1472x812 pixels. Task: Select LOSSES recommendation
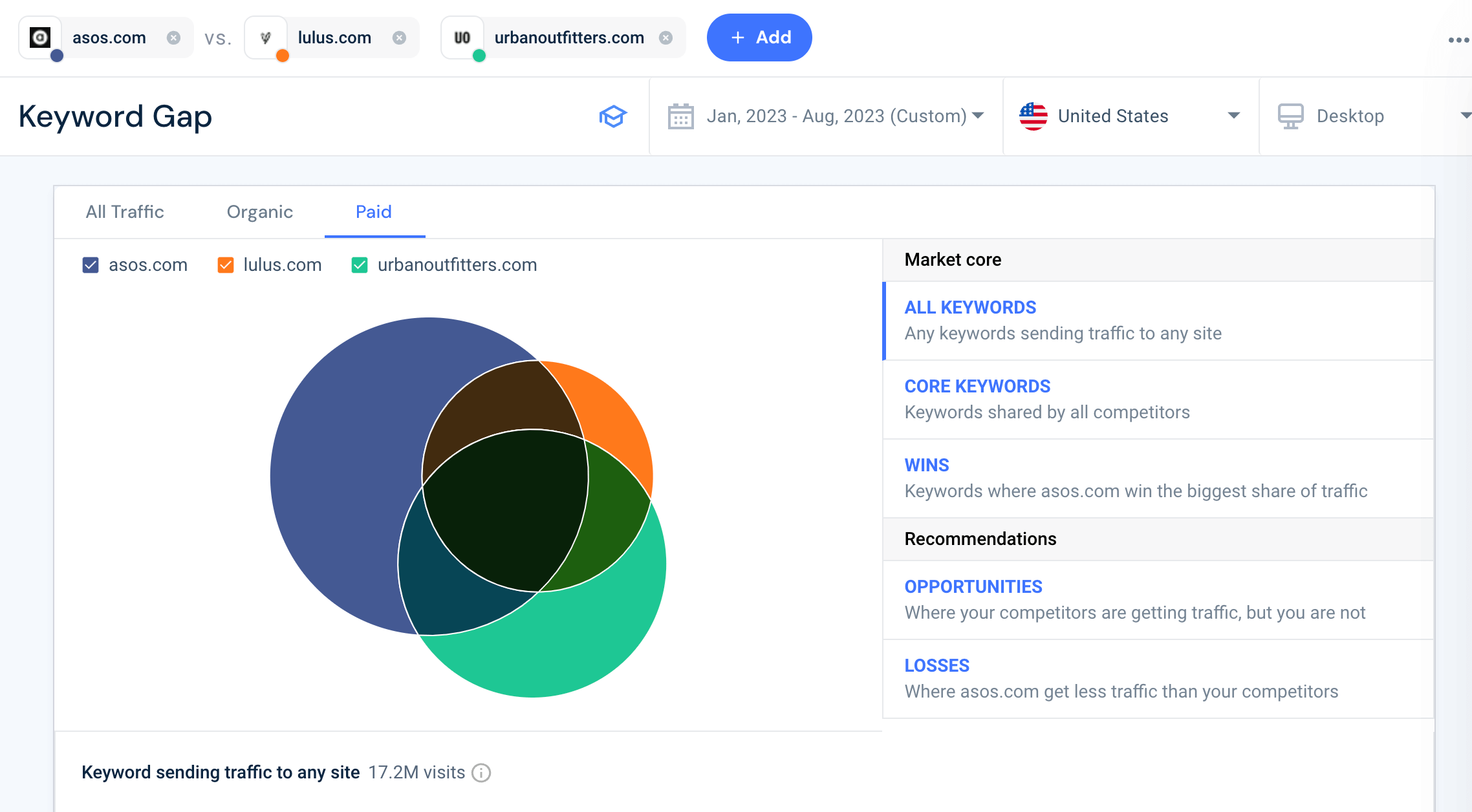(x=1158, y=679)
